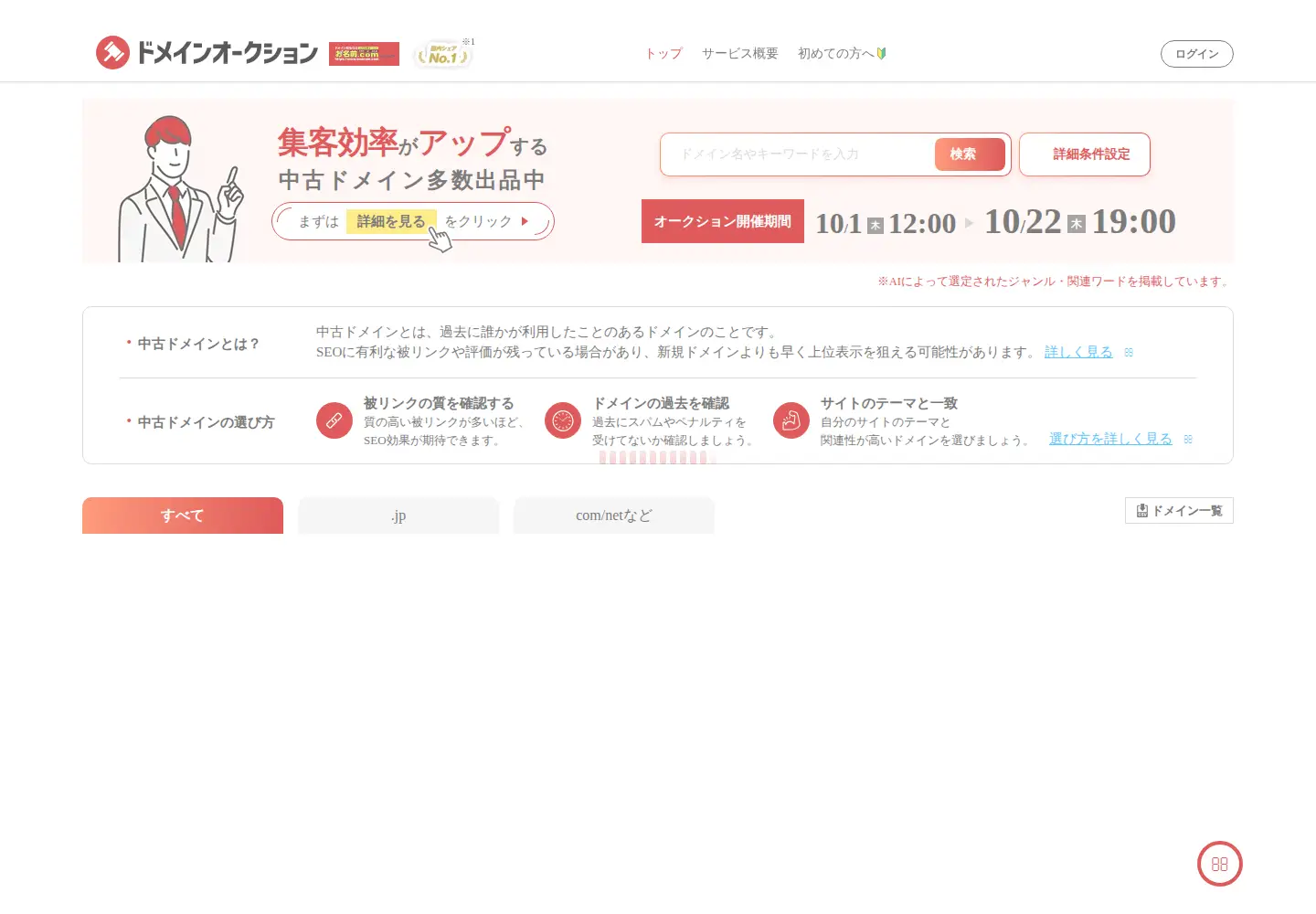Screen dimensions: 1316x914
Task: Click the ※AIによって選定された note text
Action: pos(1054,282)
